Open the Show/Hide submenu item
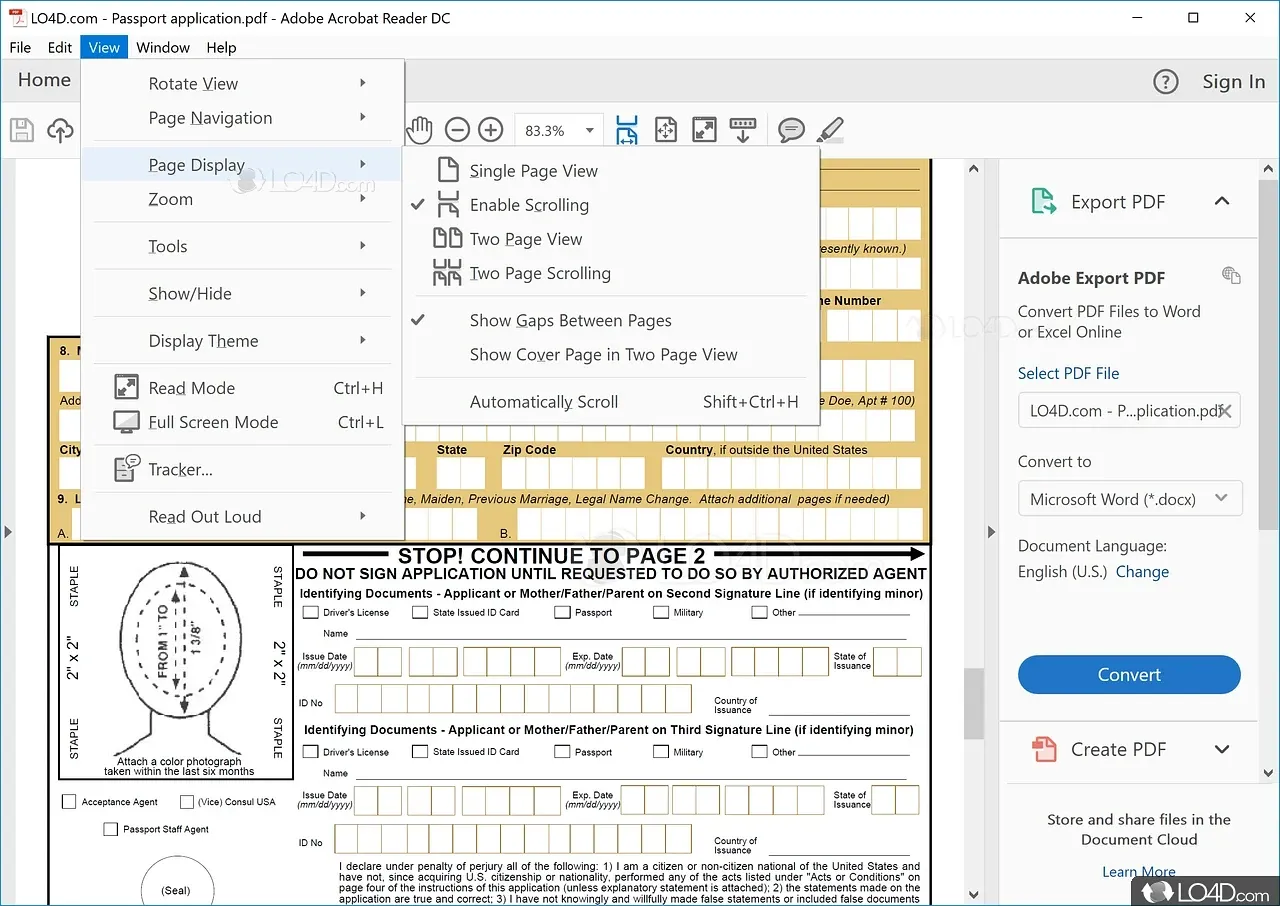The width and height of the screenshot is (1280, 906). 243,293
